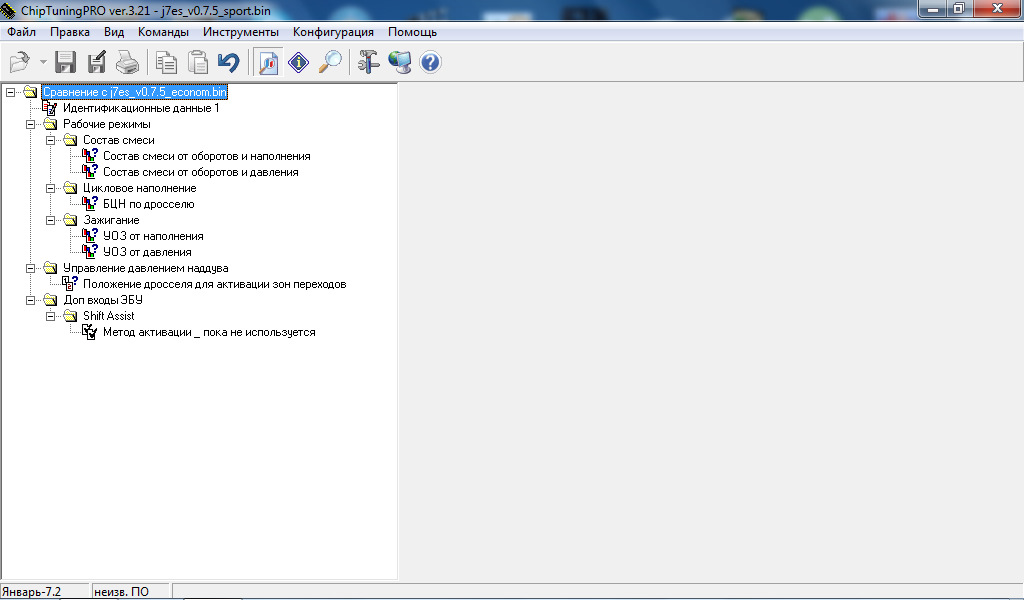The height and width of the screenshot is (600, 1024).
Task: Click the map icon beside УОЗ от наполнения
Action: (x=90, y=236)
